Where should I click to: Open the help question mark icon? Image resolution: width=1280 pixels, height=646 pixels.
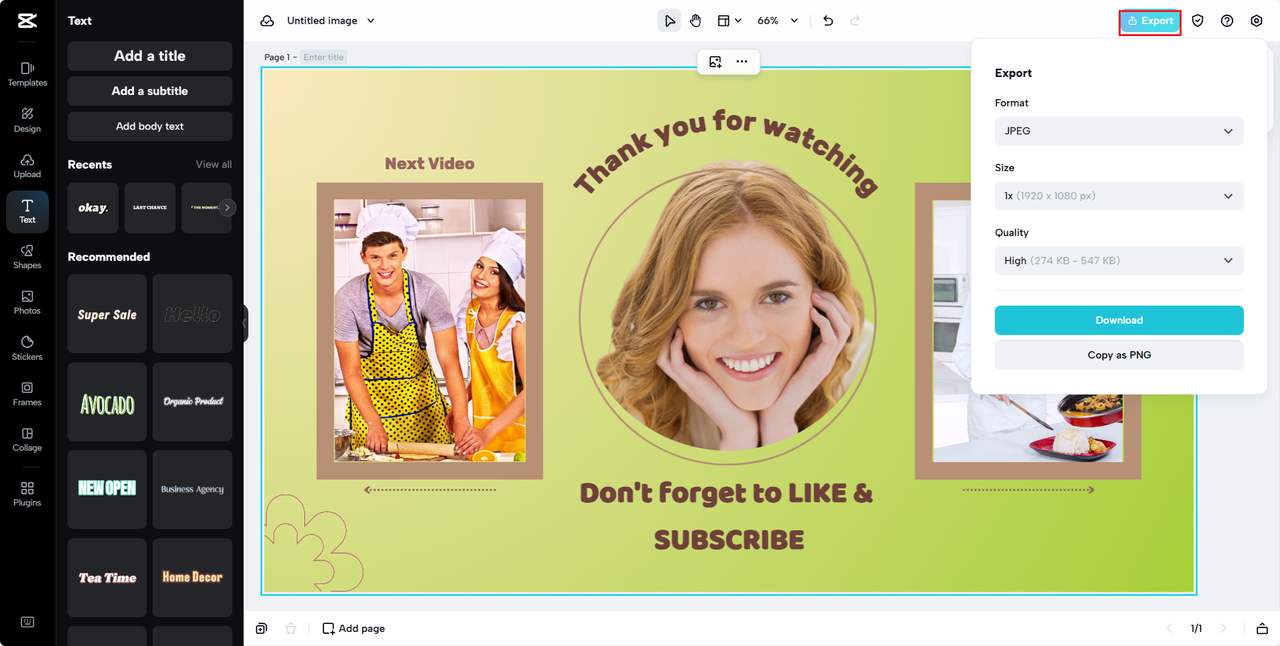click(1227, 21)
